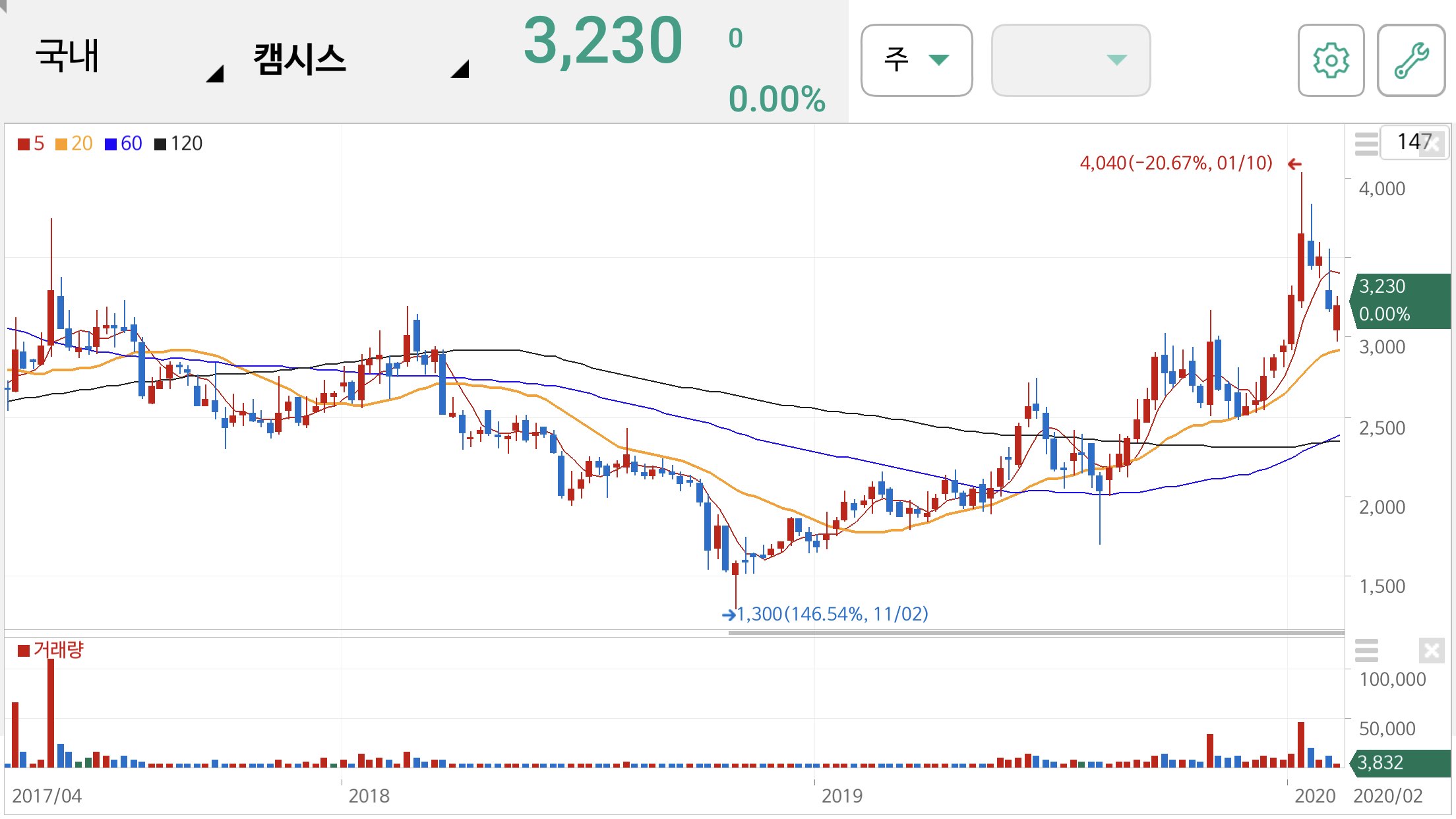Close the volume panel X icon
This screenshot has width=1456, height=819.
pos(1432,651)
